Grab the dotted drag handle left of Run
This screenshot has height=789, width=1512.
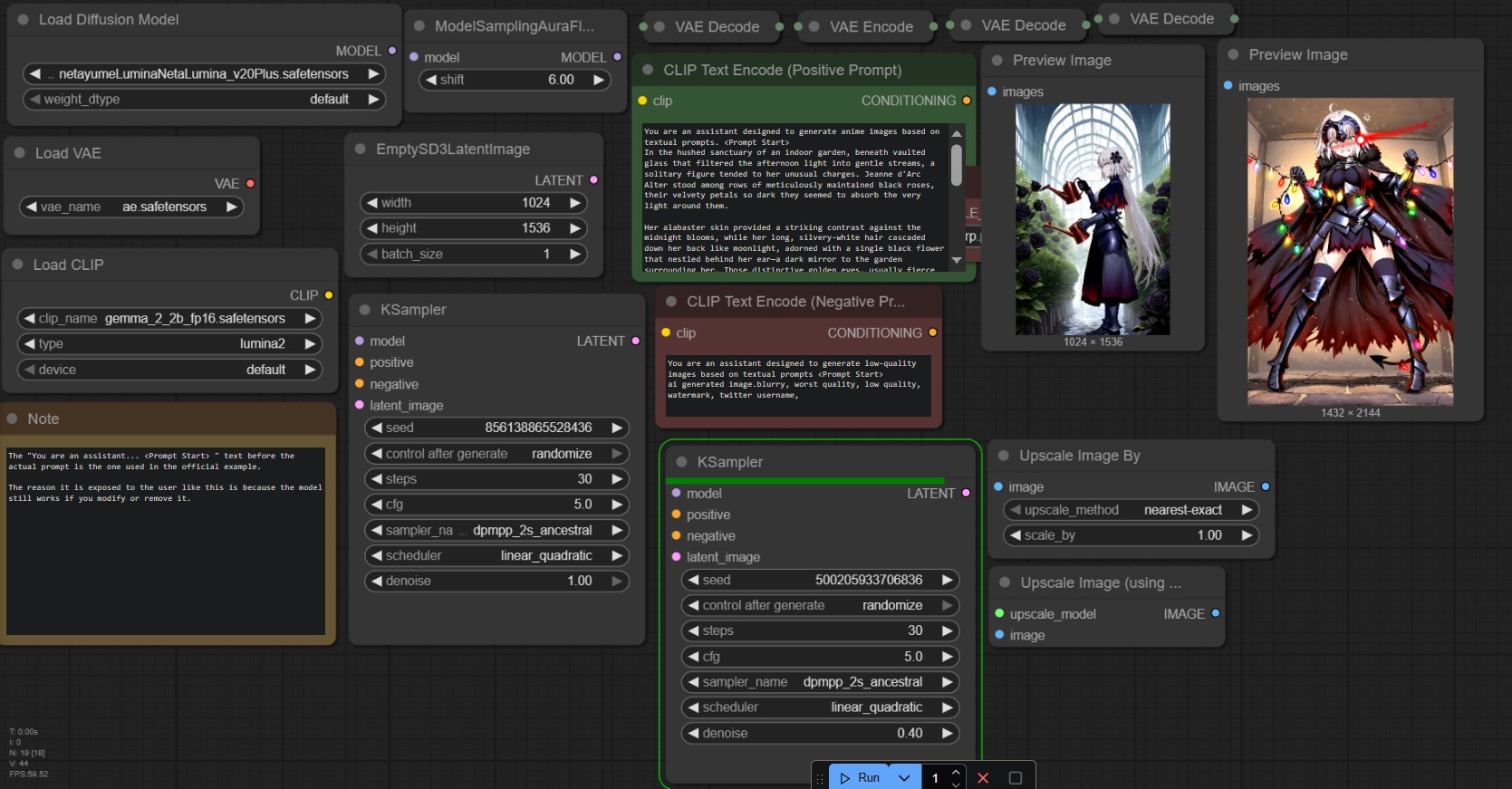pyautogui.click(x=820, y=777)
